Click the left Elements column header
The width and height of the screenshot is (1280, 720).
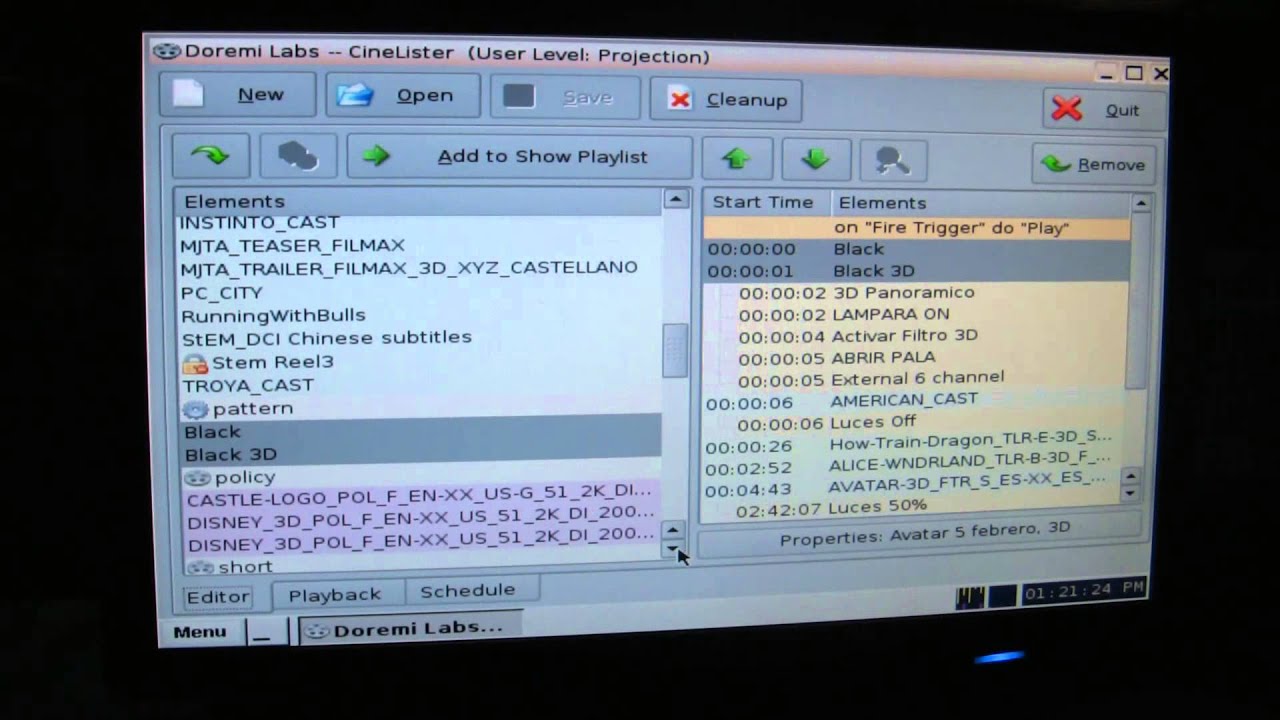418,201
